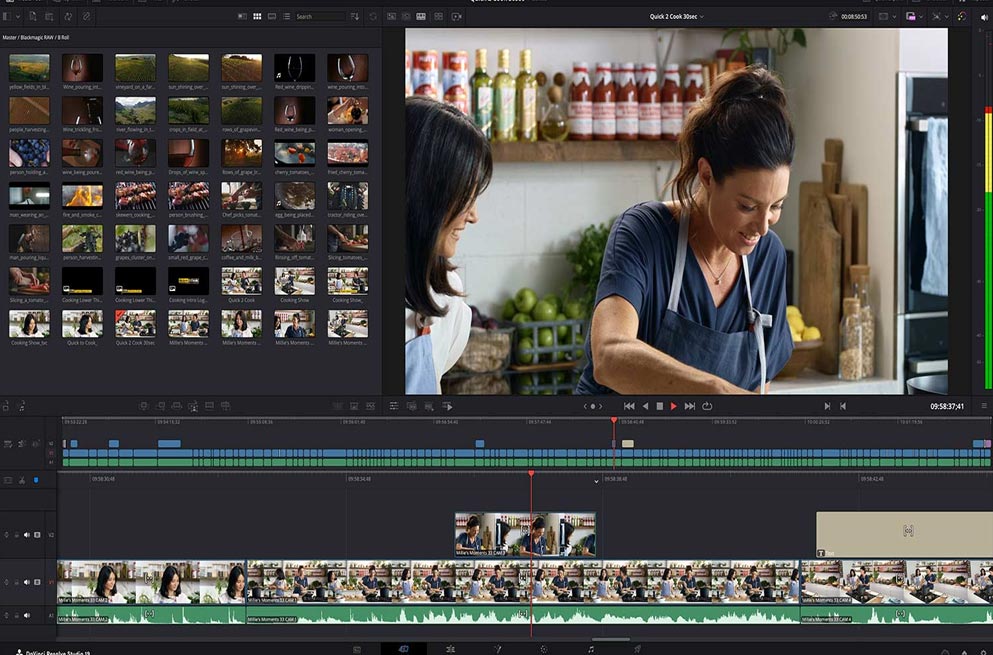Click the mark out point button
Viewport: 993px width, 655px height.
[x=843, y=406]
